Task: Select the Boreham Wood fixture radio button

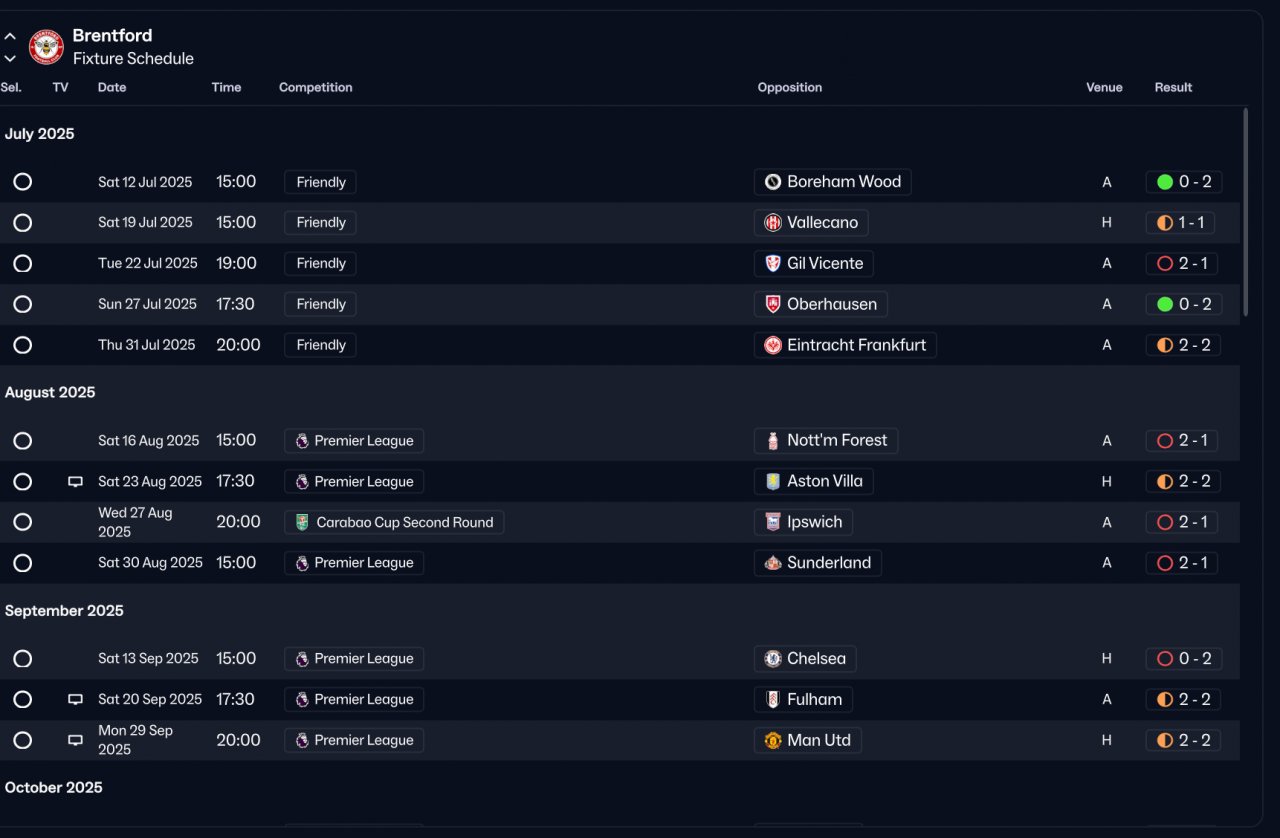Action: coord(23,182)
